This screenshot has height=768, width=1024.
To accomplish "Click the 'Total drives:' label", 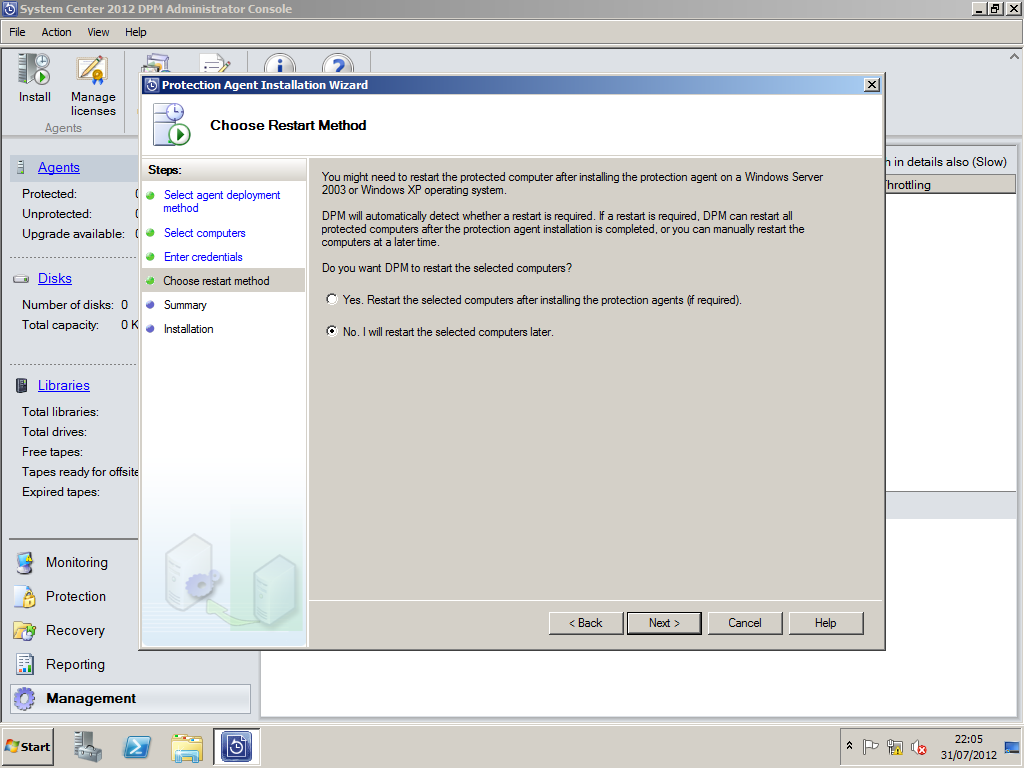I will 54,432.
